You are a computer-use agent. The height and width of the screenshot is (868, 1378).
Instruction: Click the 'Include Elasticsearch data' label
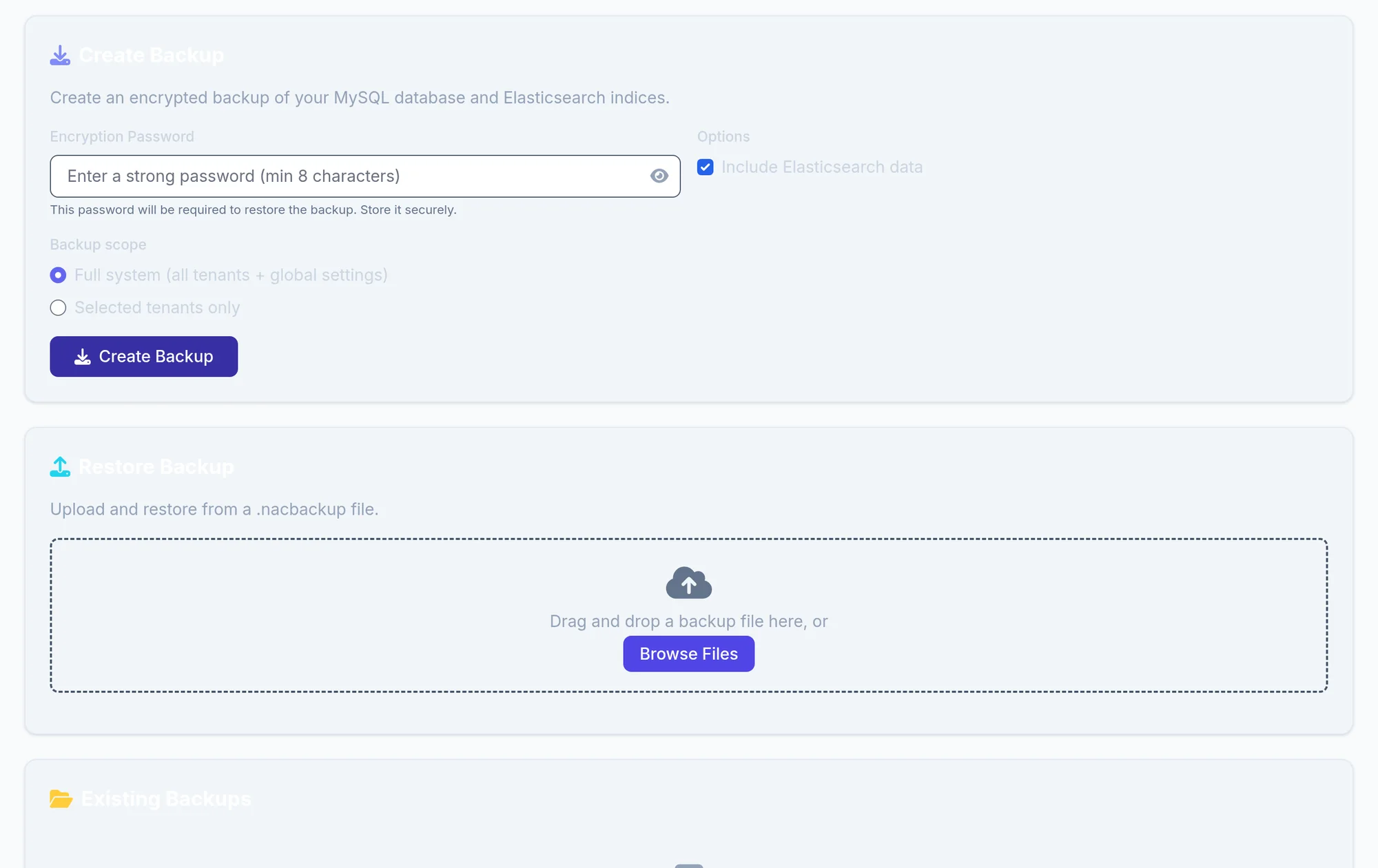[822, 167]
